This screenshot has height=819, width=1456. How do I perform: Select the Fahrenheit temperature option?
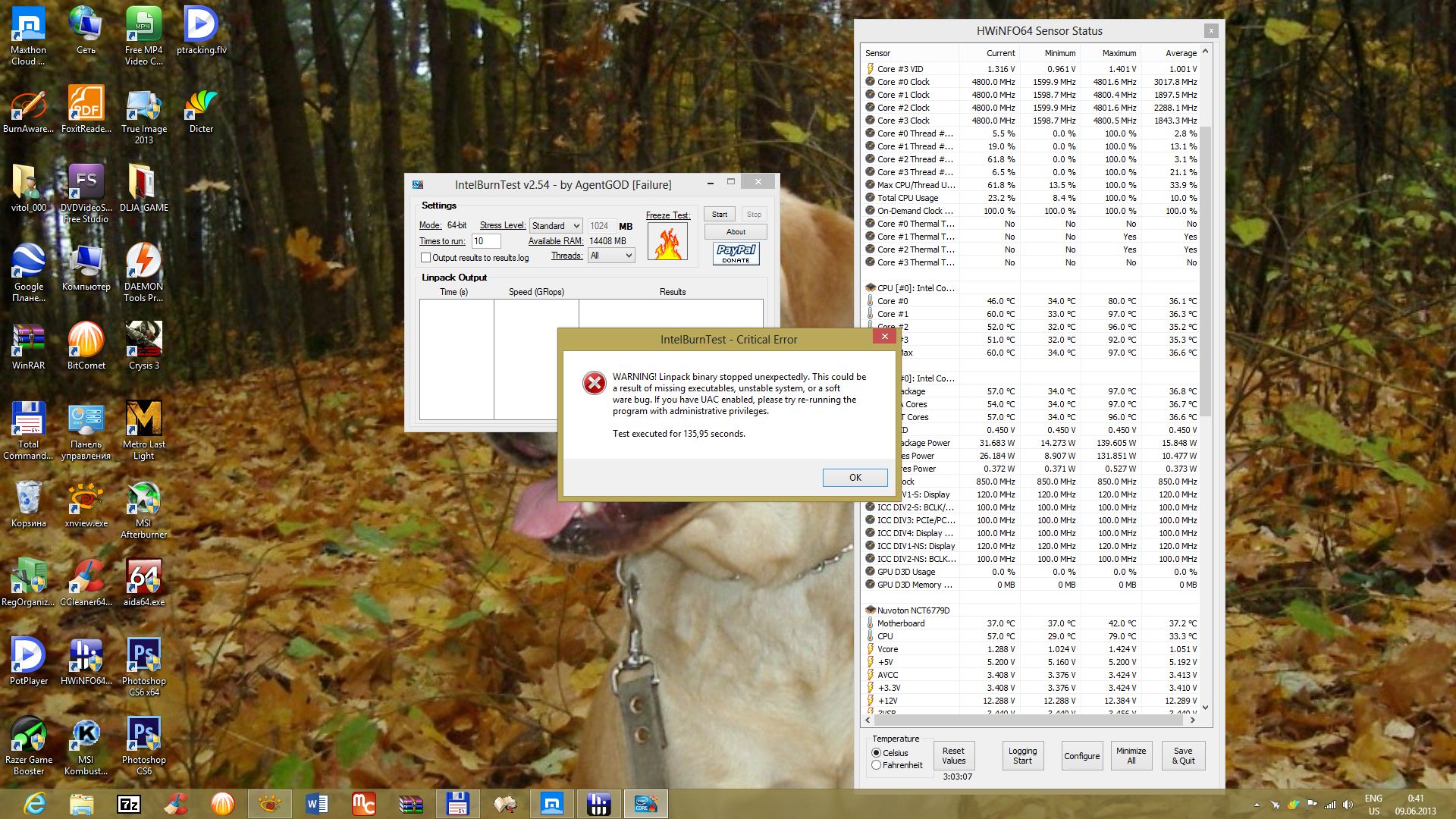click(x=877, y=765)
